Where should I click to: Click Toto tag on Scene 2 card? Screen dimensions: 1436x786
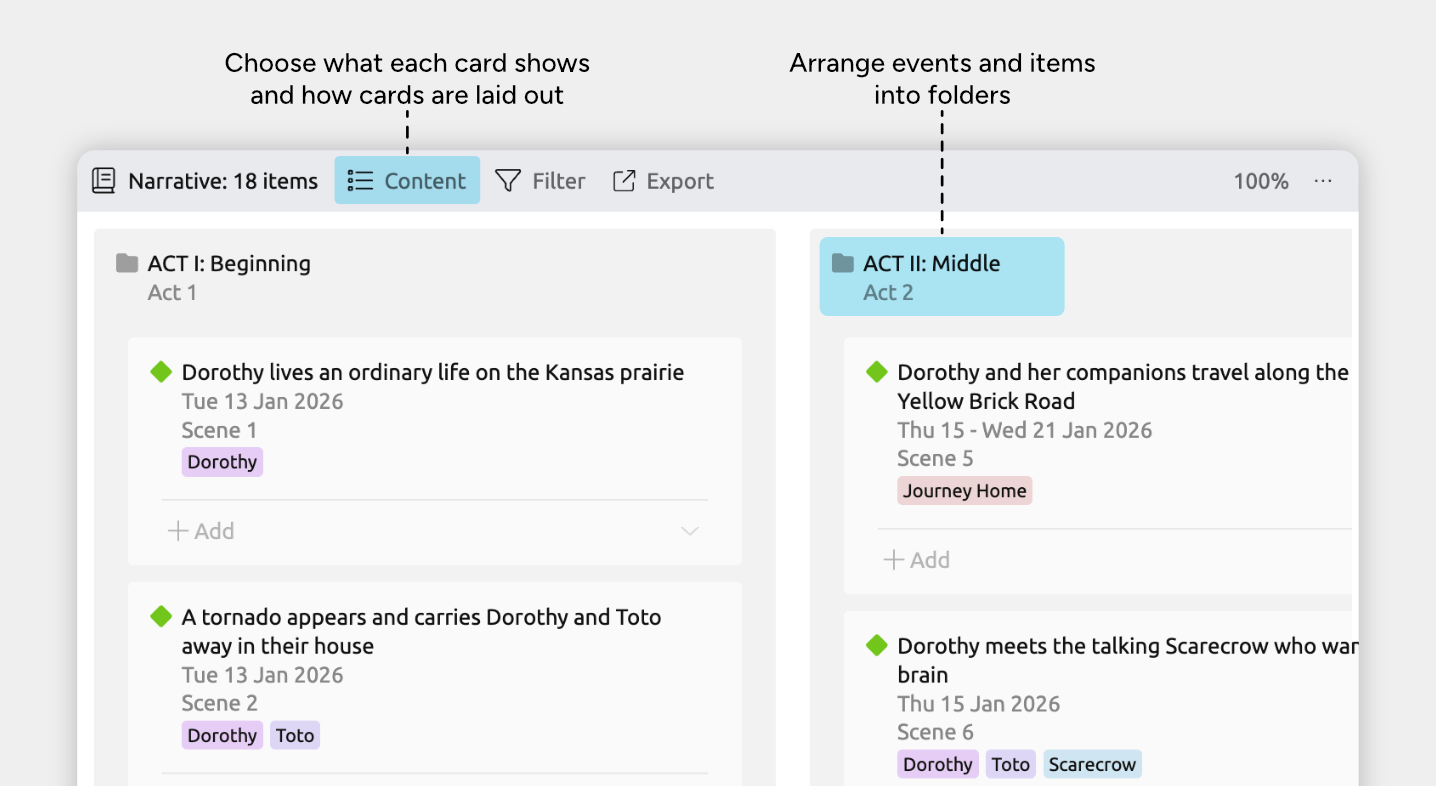295,735
